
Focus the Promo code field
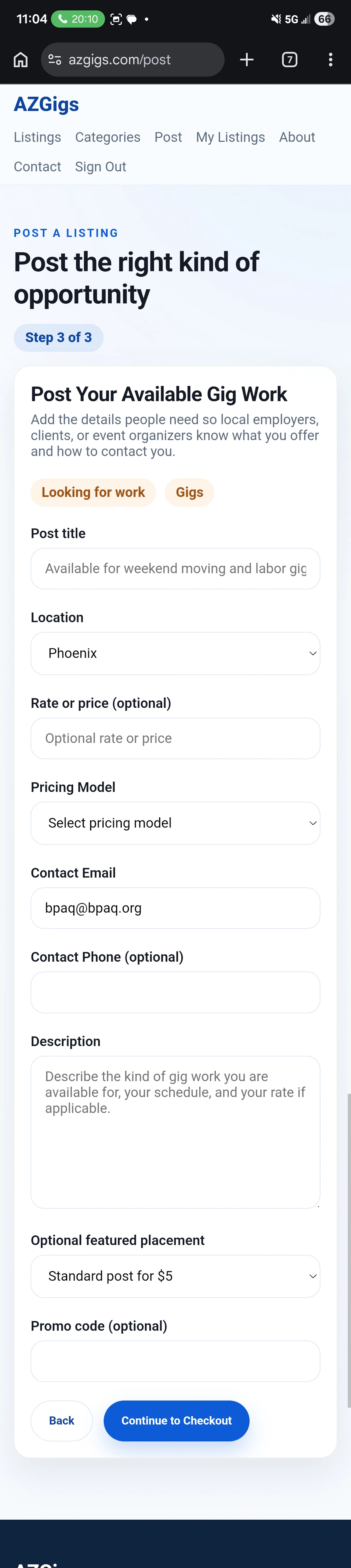[x=175, y=1361]
